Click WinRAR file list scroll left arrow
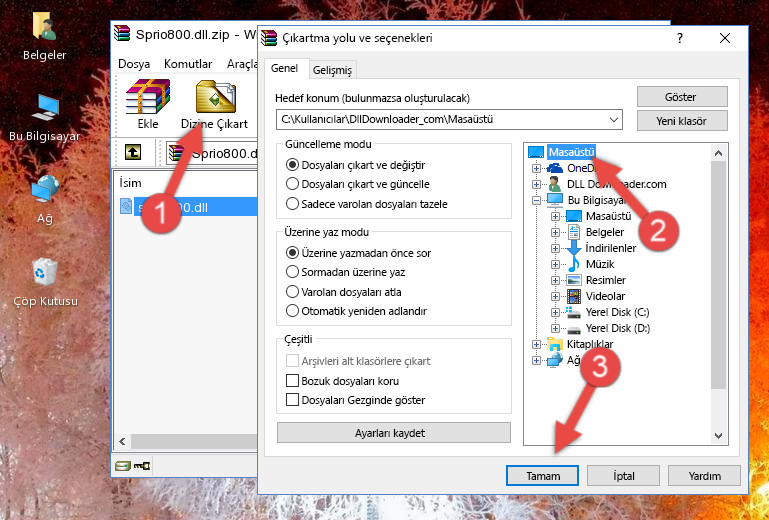Screen dimensions: 769x520 click(x=123, y=442)
